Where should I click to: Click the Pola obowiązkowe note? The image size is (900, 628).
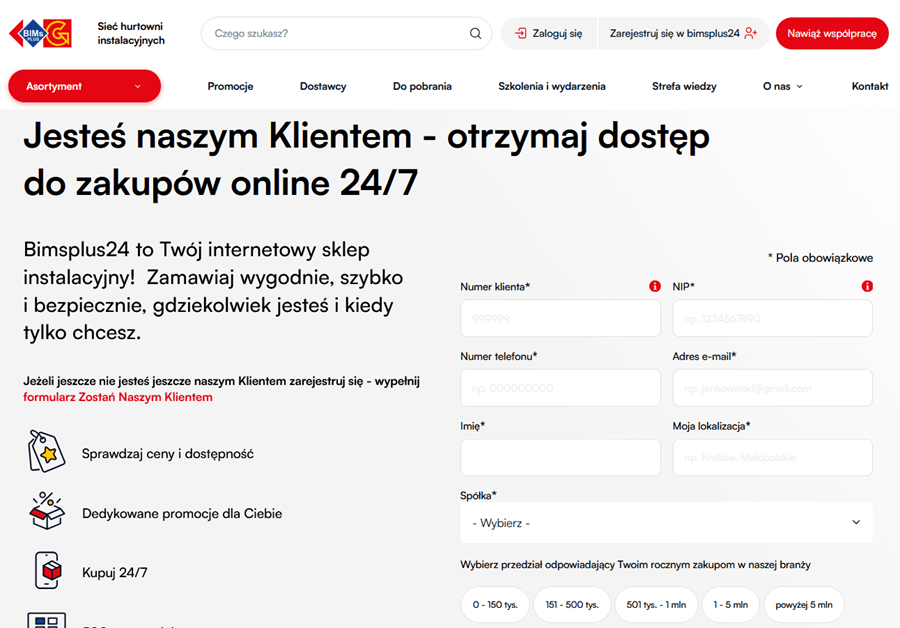(820, 258)
